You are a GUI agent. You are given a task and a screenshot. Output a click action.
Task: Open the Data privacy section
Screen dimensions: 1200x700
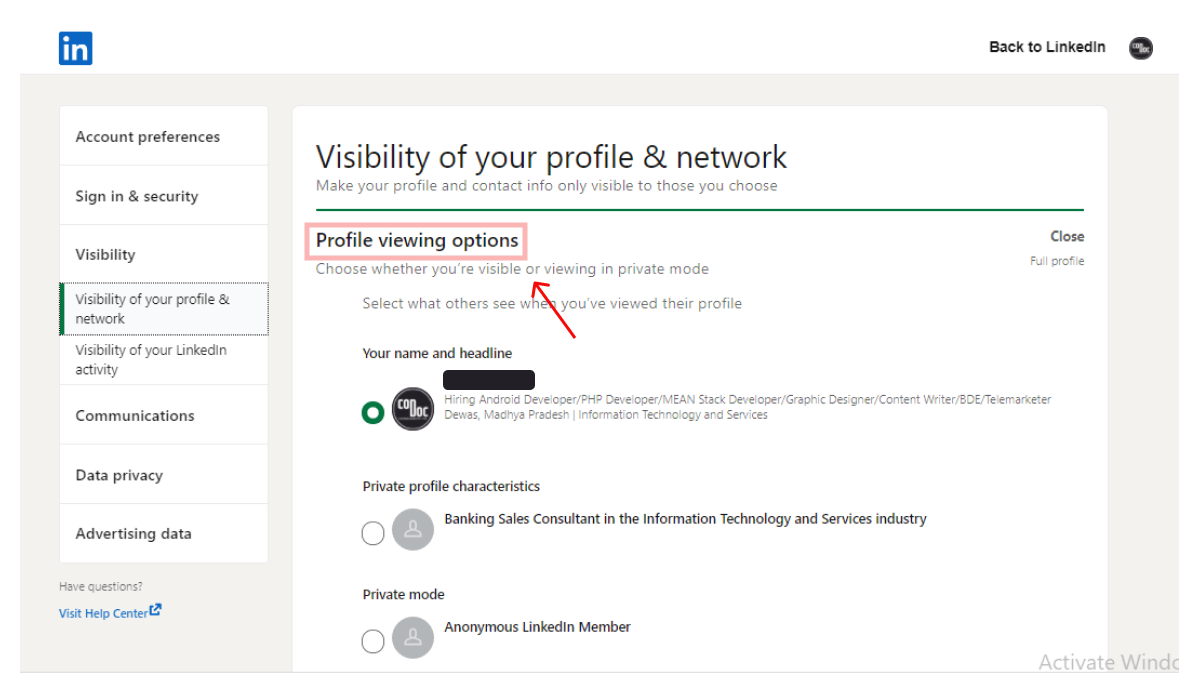164,475
